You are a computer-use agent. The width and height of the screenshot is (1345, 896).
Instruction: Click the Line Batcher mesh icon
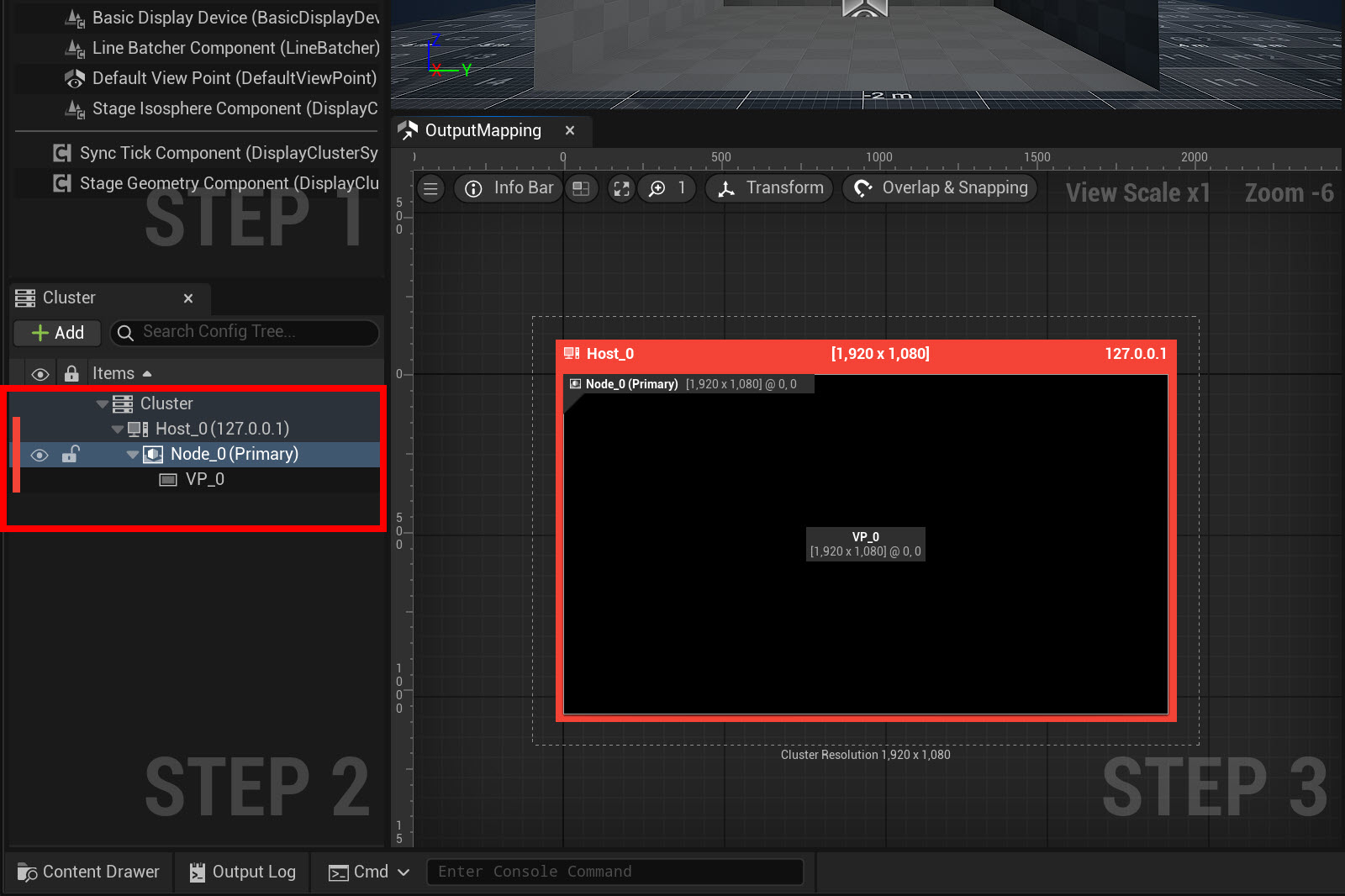(75, 49)
